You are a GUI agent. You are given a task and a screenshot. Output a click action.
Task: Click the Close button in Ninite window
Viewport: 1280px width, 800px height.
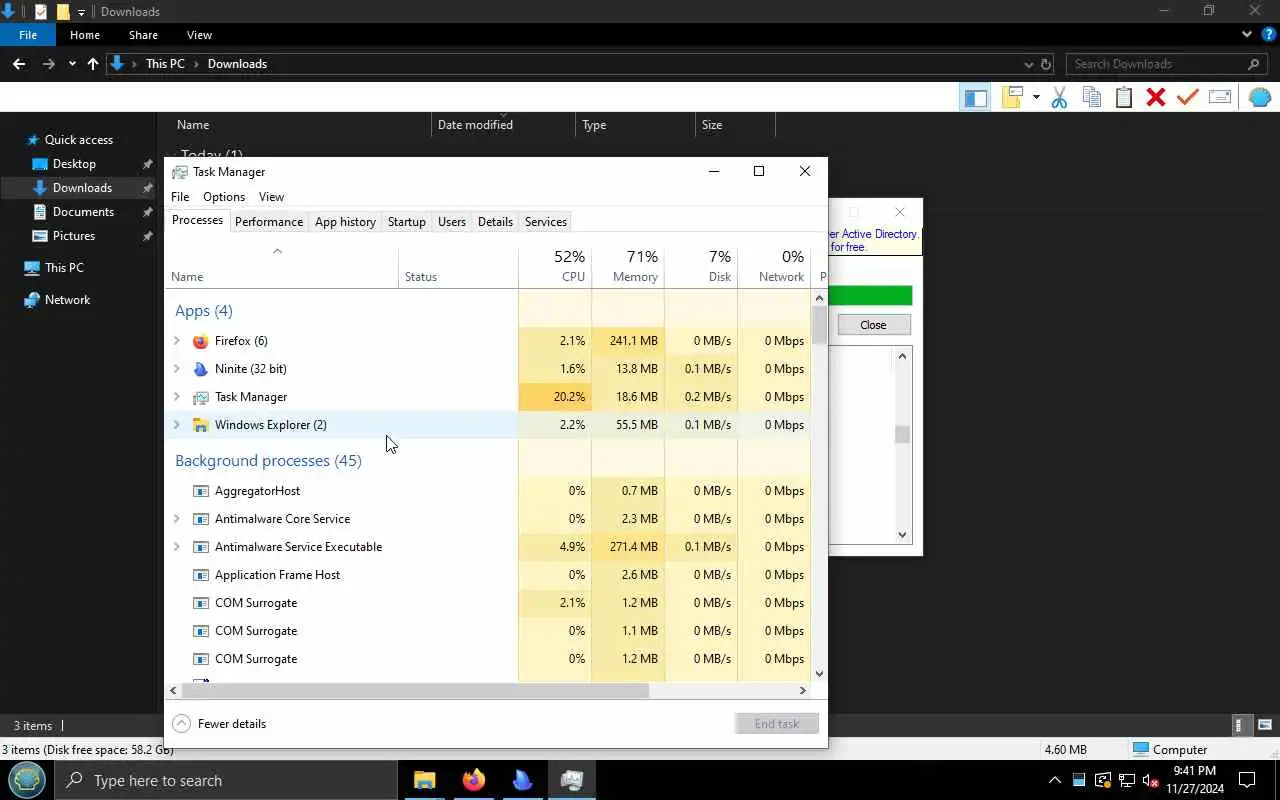(x=873, y=325)
